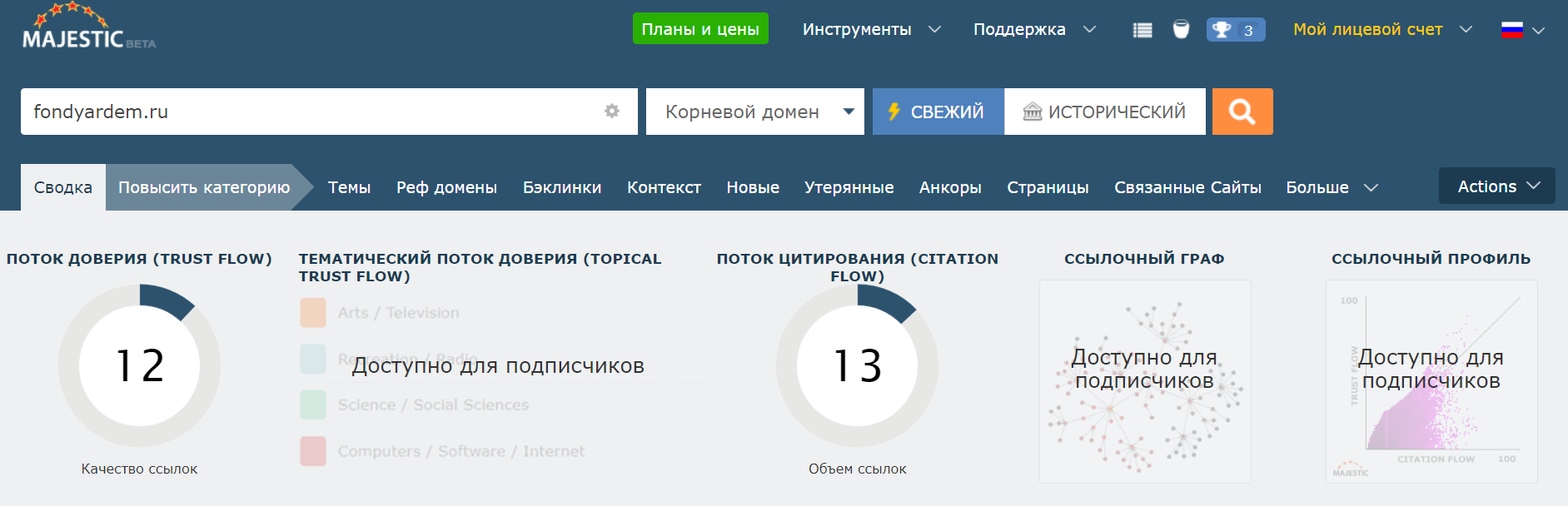Viewport: 1568px width, 526px height.
Task: Expand the language selector chevron
Action: 1539,31
